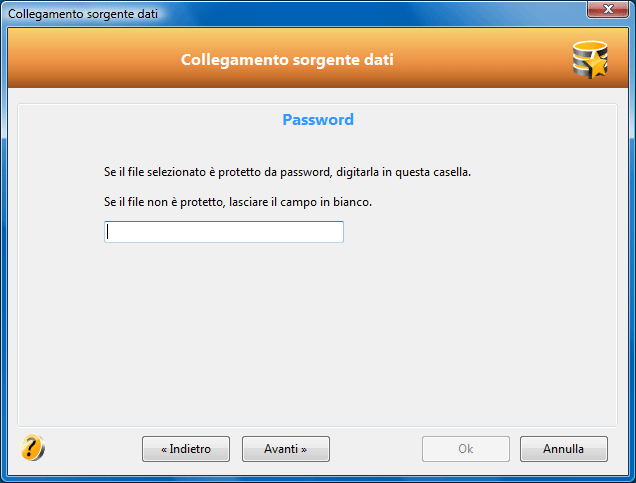Click the empty panel area below the password field
This screenshot has height=483, width=636.
(316, 333)
